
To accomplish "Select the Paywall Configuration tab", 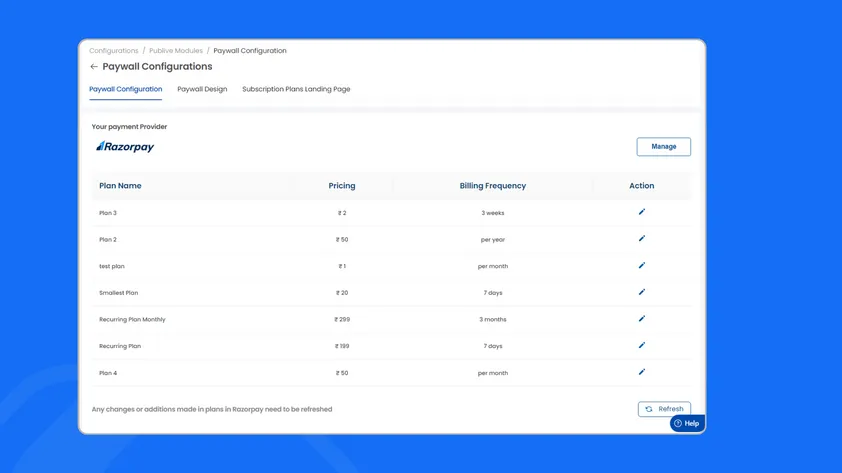I will (x=125, y=89).
